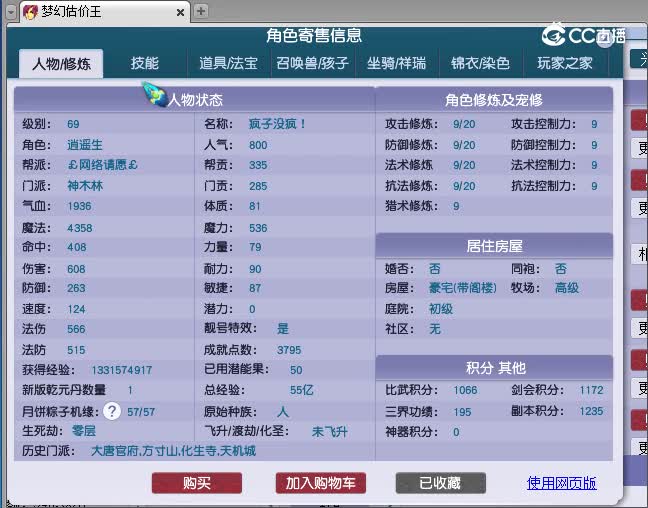Click the 魔法 value 4358
The width and height of the screenshot is (648, 508).
click(80, 228)
